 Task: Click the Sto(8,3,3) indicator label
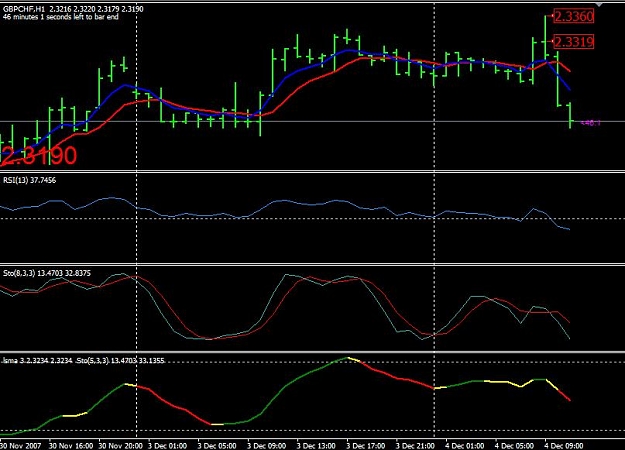pyautogui.click(x=47, y=273)
